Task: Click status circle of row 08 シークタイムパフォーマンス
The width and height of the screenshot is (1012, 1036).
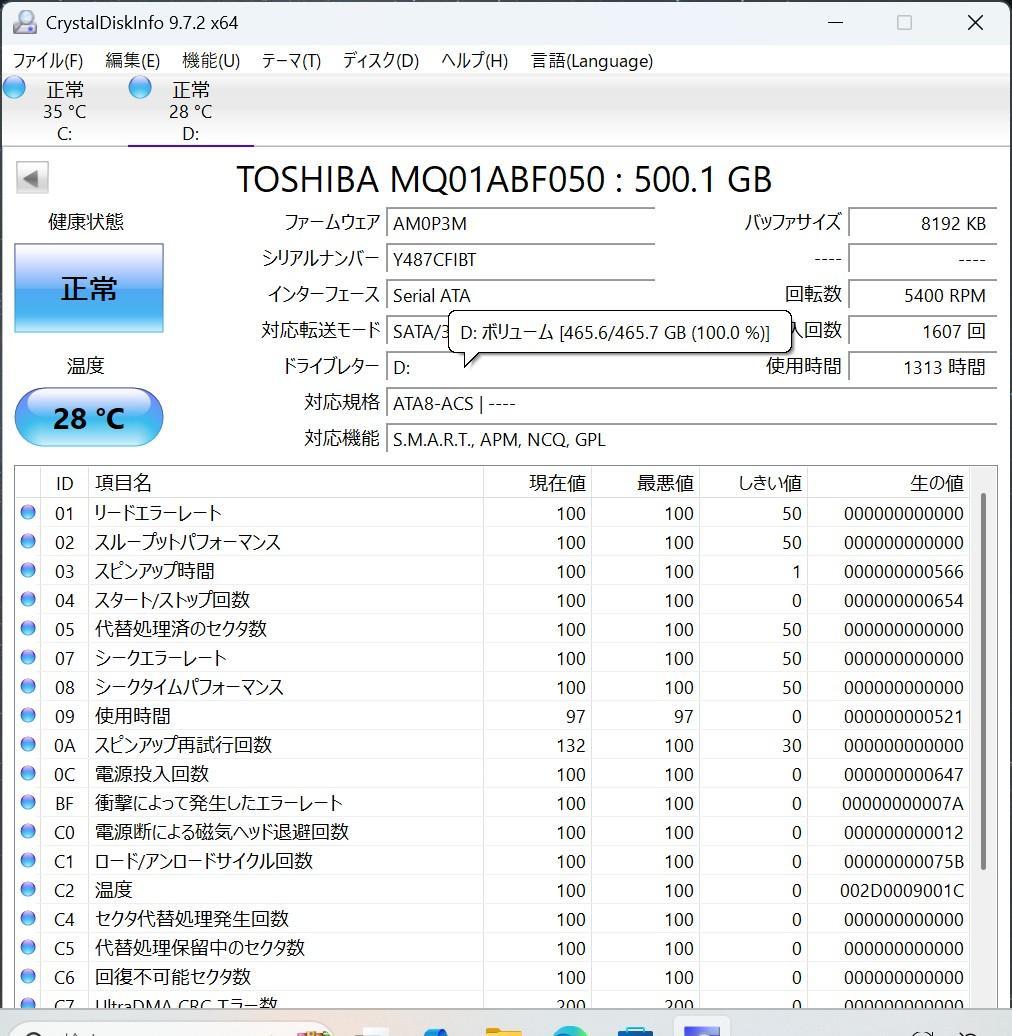Action: click(x=28, y=686)
